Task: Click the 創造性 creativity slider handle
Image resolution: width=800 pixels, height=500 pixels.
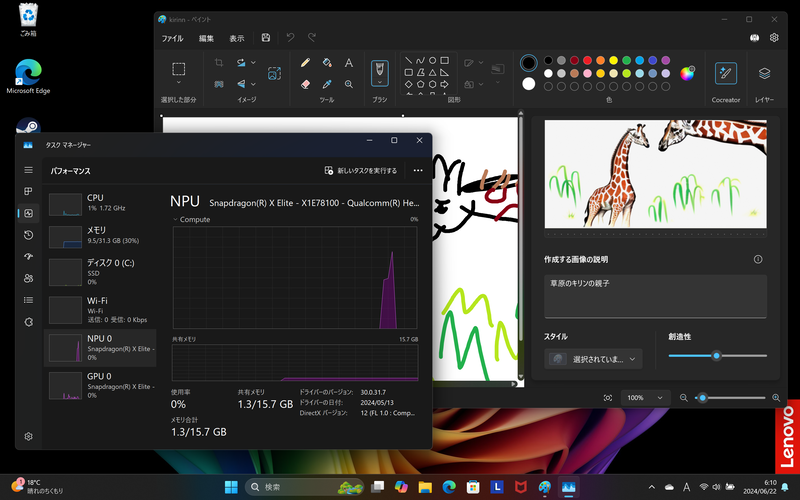Action: [716, 356]
